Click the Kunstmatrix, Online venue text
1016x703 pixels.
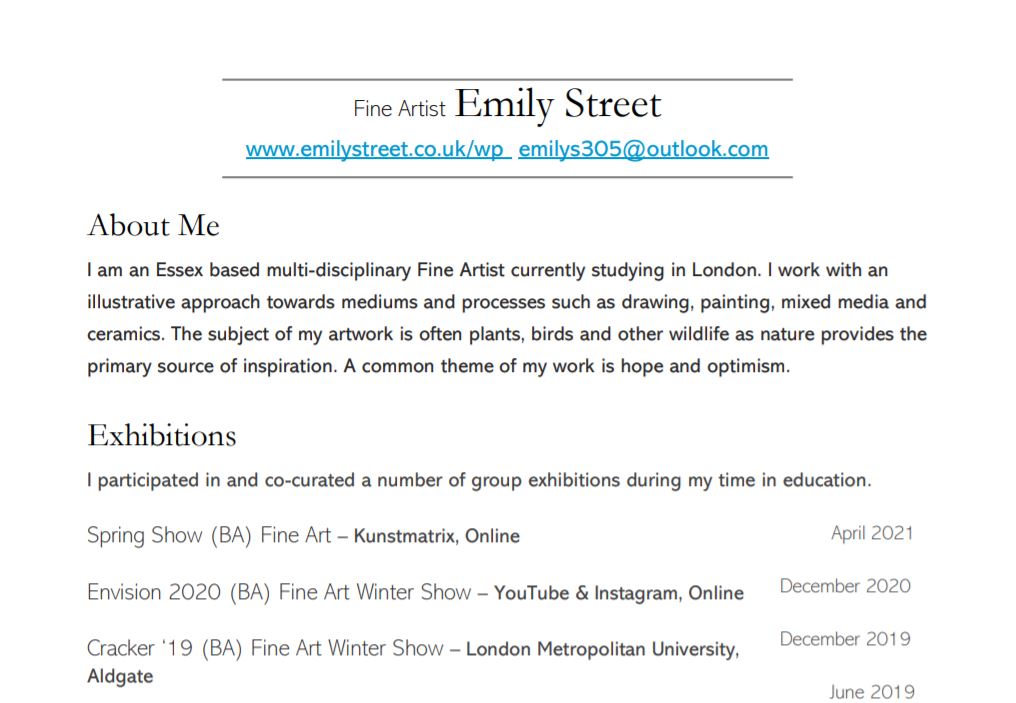(437, 536)
